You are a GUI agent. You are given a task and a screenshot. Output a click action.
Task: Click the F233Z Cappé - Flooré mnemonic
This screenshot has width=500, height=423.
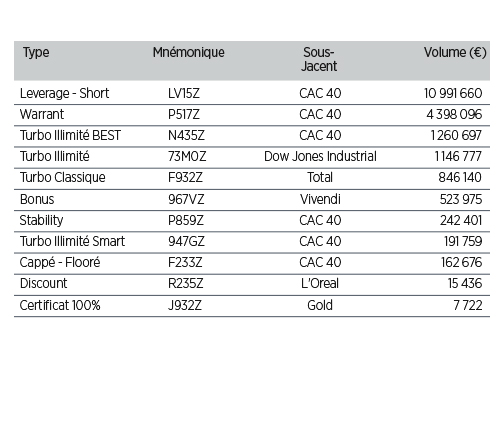point(185,263)
